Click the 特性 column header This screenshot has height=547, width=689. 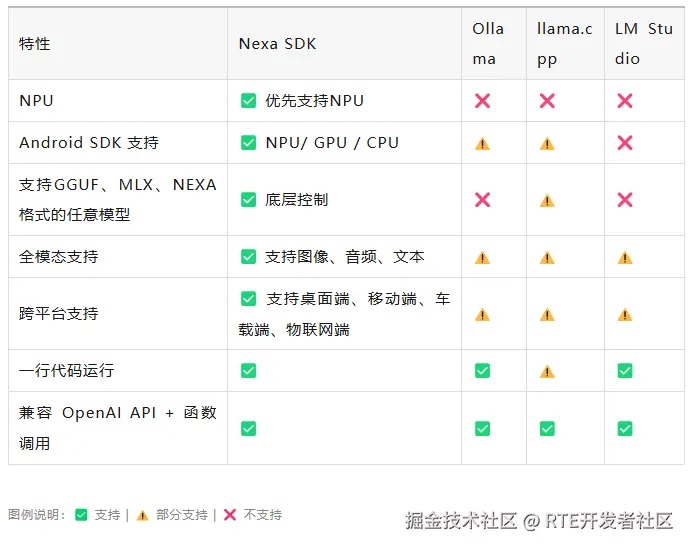[x=35, y=44]
